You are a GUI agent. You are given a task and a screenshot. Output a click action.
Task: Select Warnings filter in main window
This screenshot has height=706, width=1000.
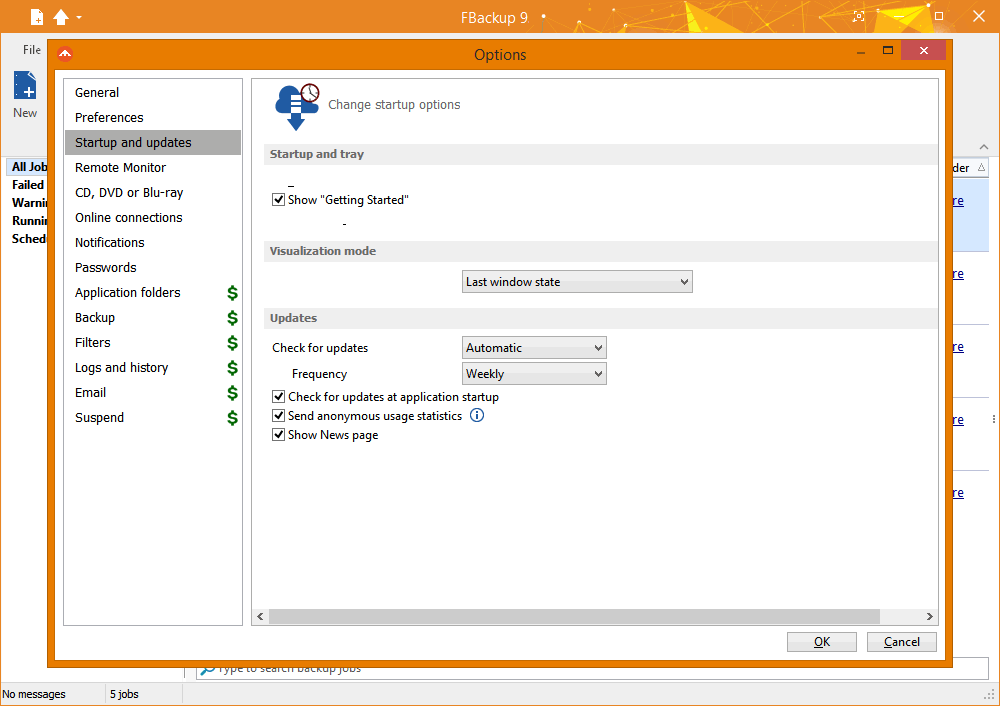point(29,203)
